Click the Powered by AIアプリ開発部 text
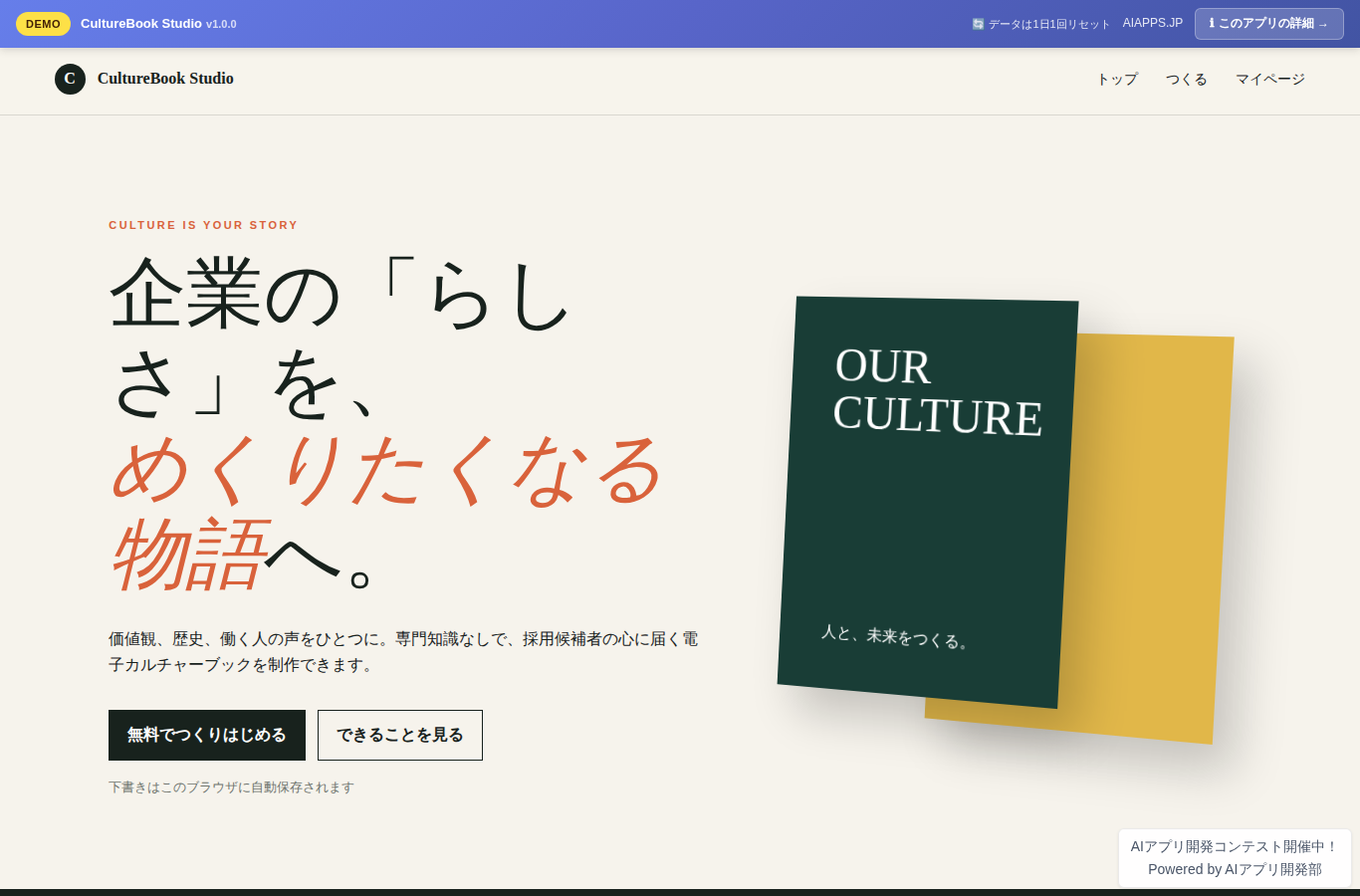 click(x=1235, y=869)
